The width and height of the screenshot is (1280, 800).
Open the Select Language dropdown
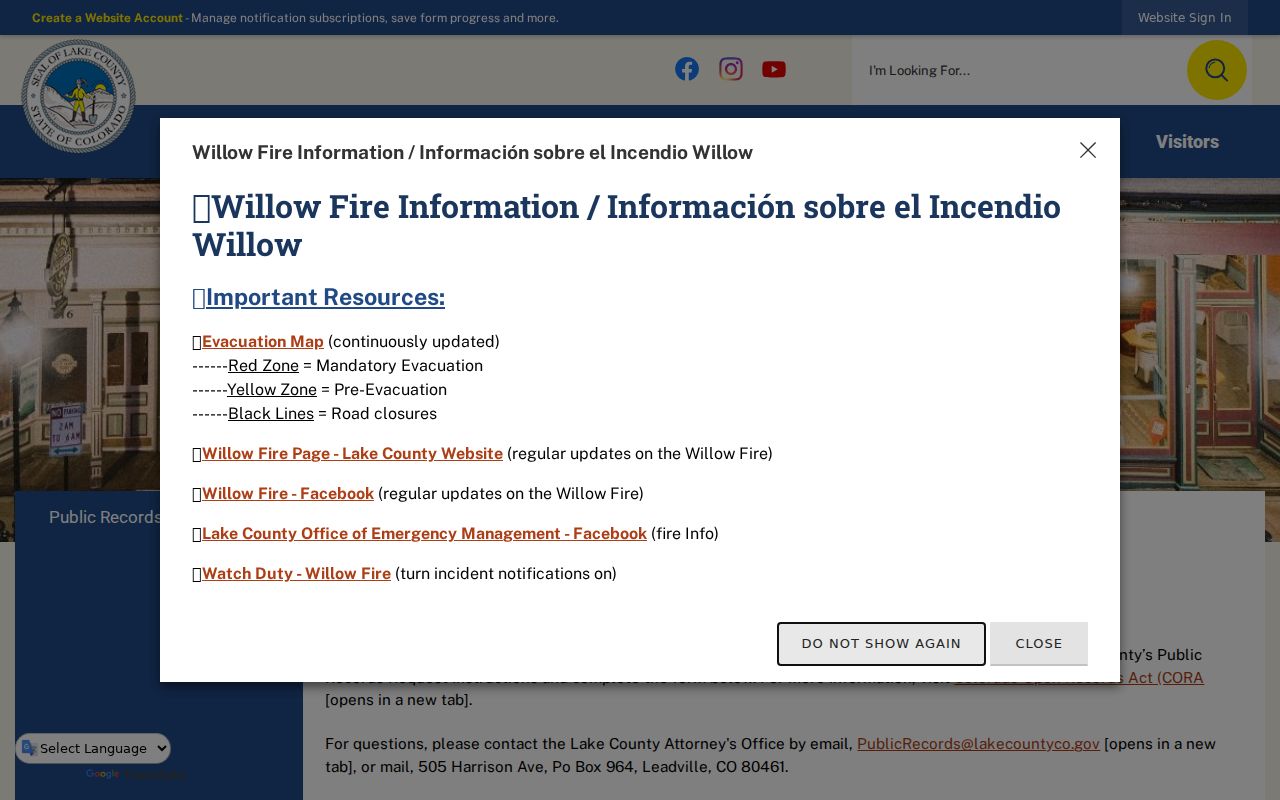(x=93, y=748)
